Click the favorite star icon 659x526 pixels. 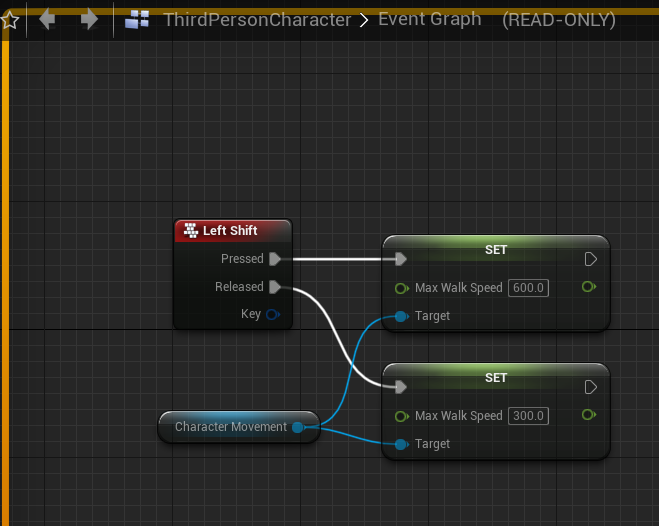(10, 20)
